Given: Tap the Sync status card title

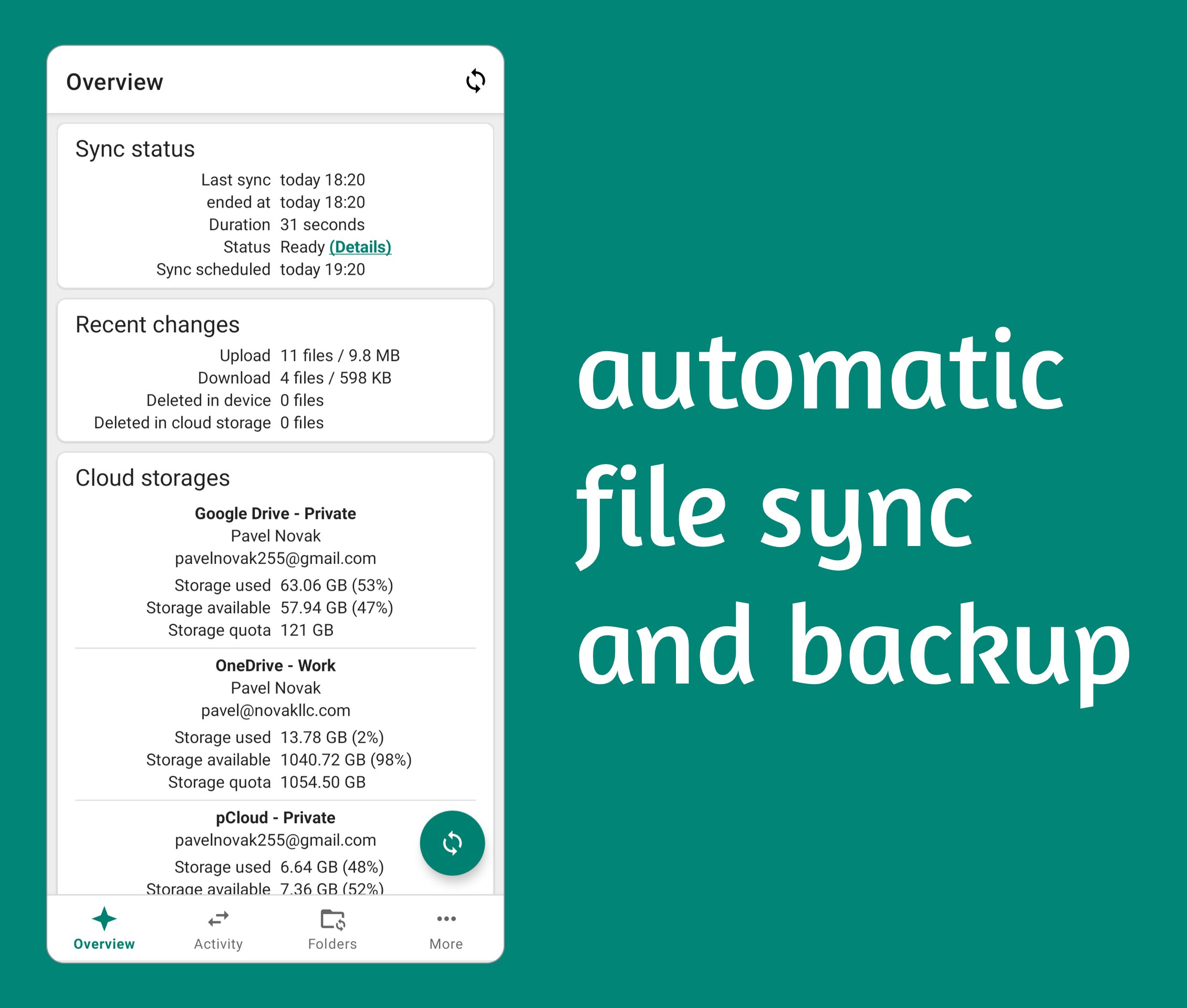Looking at the screenshot, I should coord(135,149).
